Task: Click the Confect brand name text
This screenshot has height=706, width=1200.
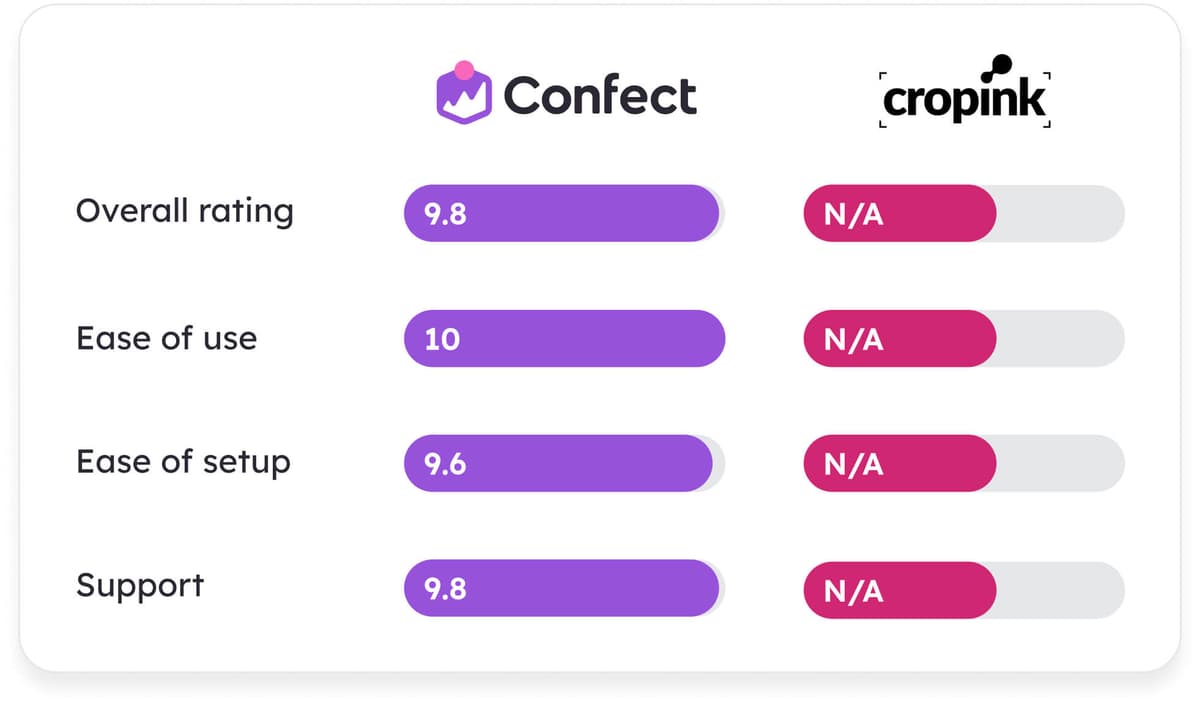Action: [x=600, y=96]
